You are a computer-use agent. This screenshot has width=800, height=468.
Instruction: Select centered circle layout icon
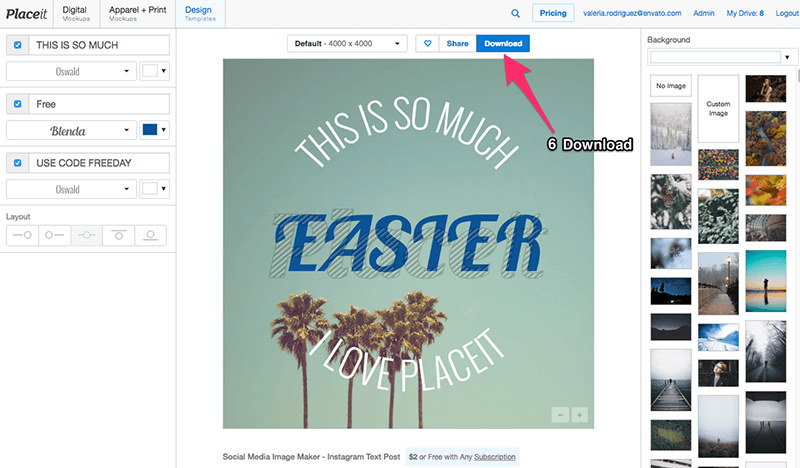(x=86, y=235)
